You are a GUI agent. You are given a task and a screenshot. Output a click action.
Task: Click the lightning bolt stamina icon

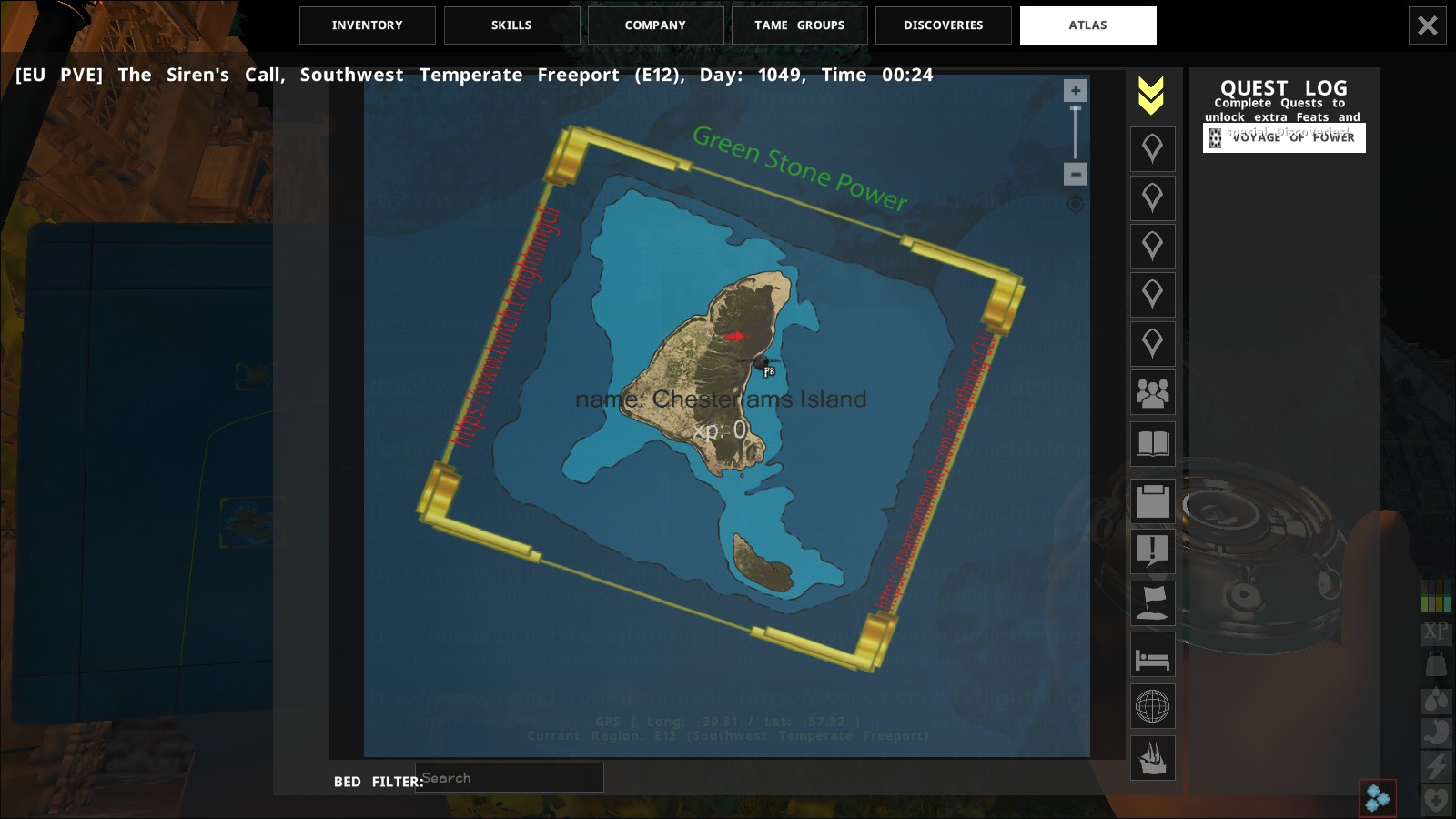[1436, 766]
